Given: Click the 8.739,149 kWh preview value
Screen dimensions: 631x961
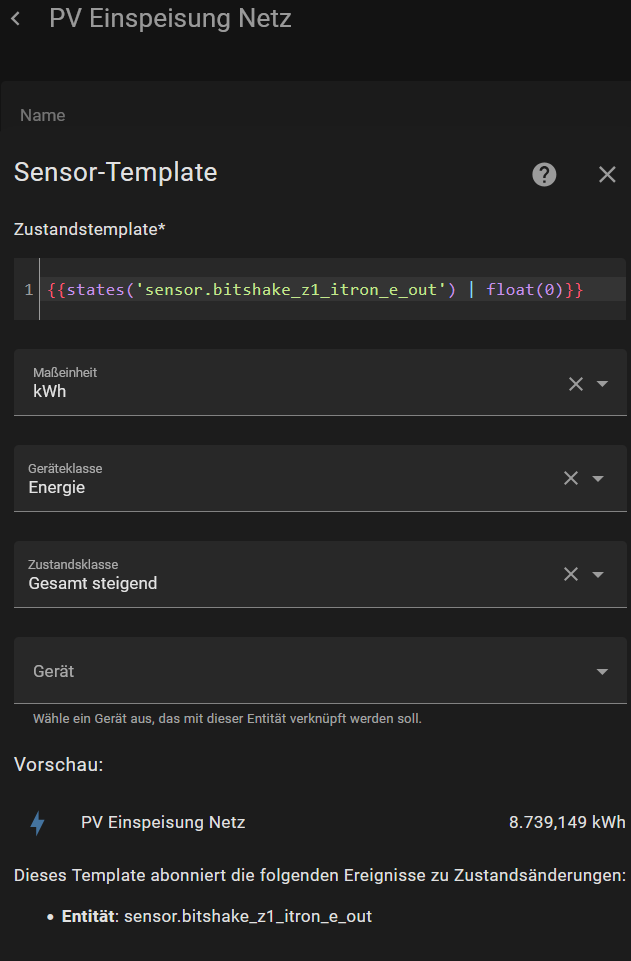Looking at the screenshot, I should tap(567, 822).
